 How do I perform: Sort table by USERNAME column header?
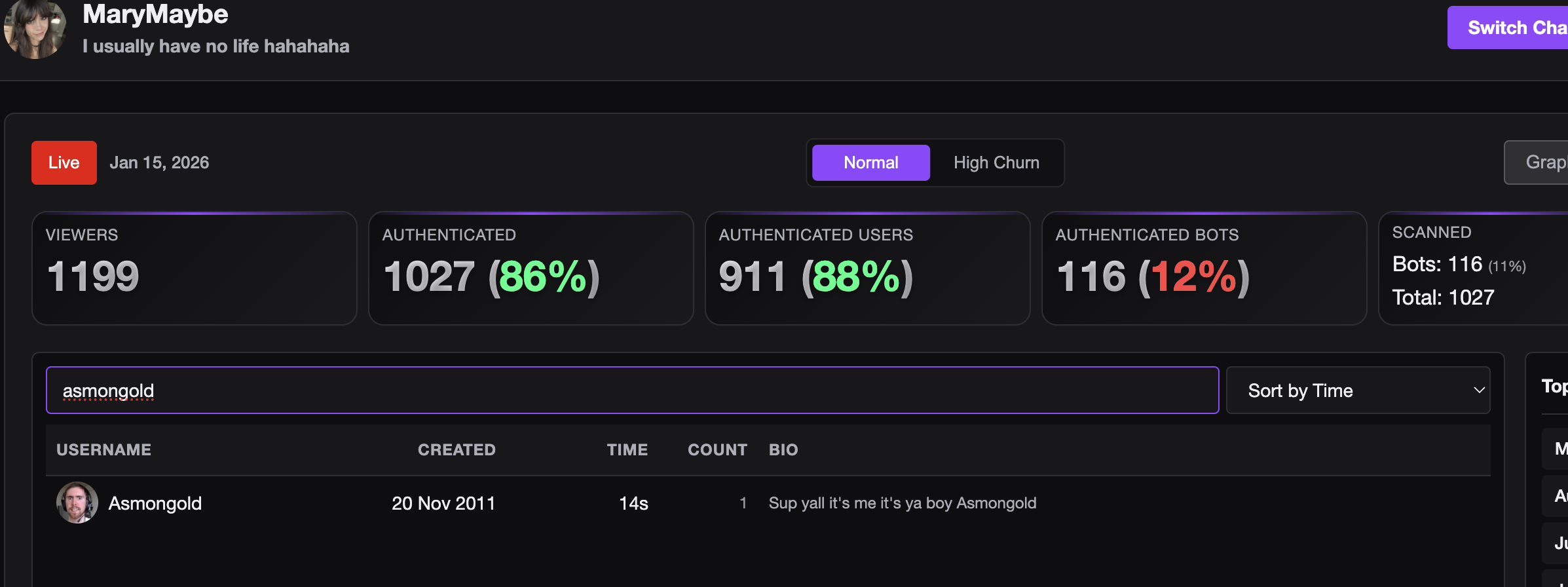[103, 449]
